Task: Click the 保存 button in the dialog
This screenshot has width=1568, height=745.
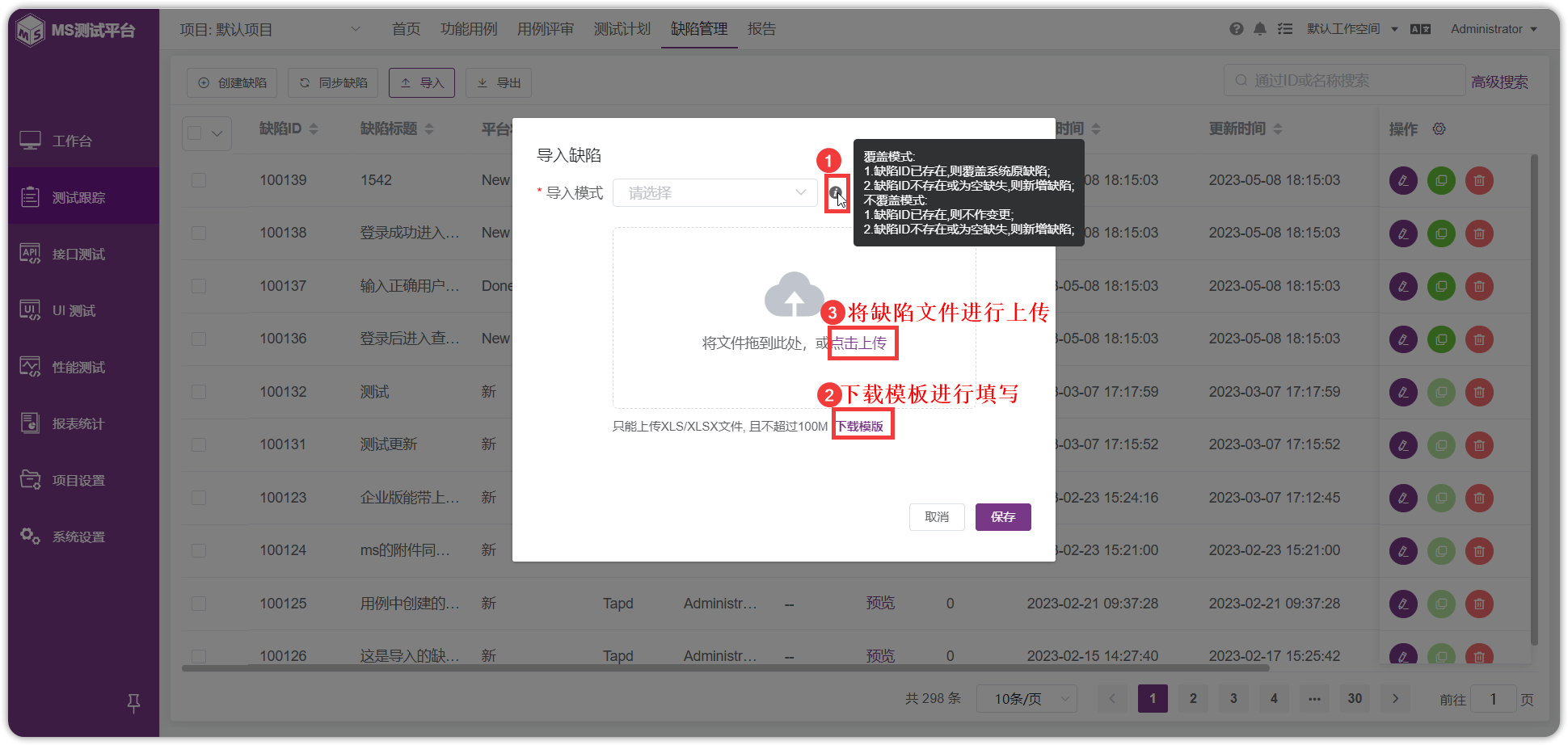Action: 1003,517
